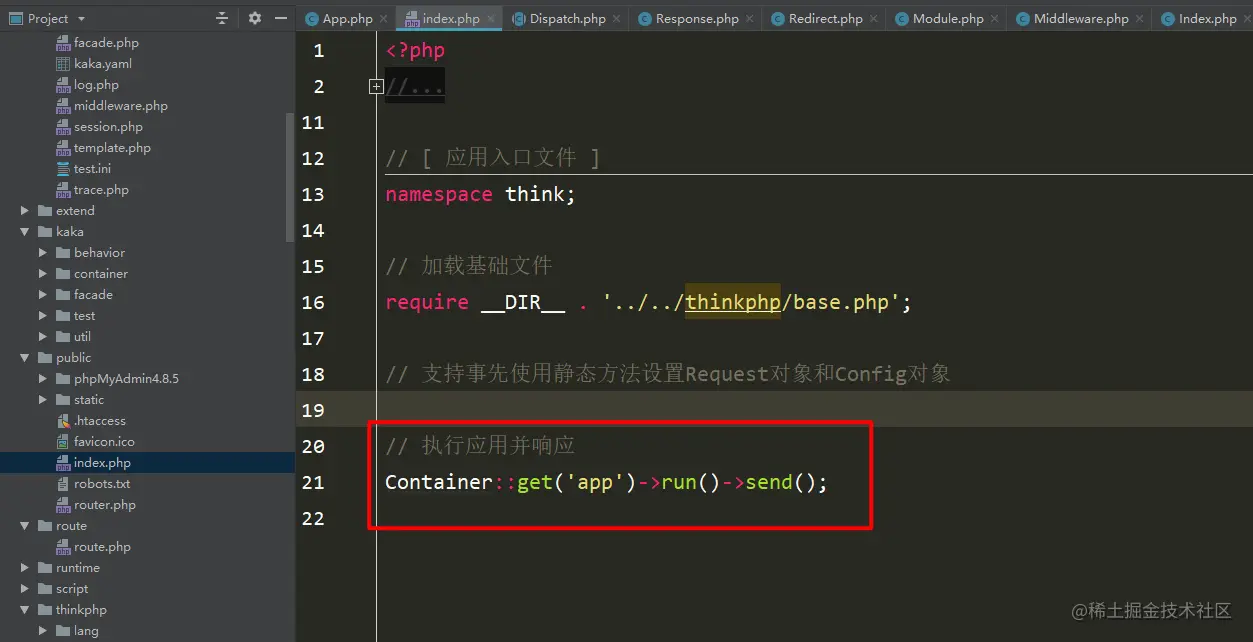The width and height of the screenshot is (1253, 642).
Task: Close the App.php tab
Action: coord(385,19)
